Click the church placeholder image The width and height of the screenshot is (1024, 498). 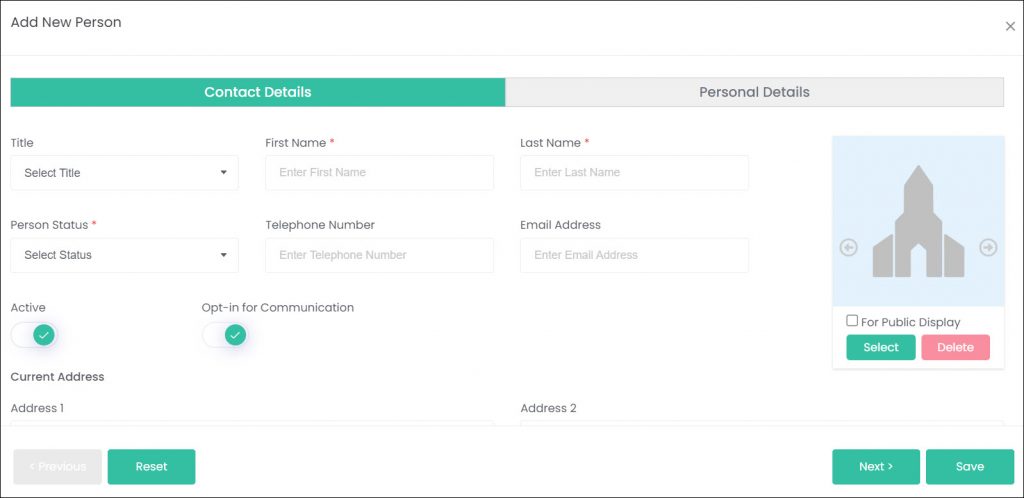click(918, 221)
